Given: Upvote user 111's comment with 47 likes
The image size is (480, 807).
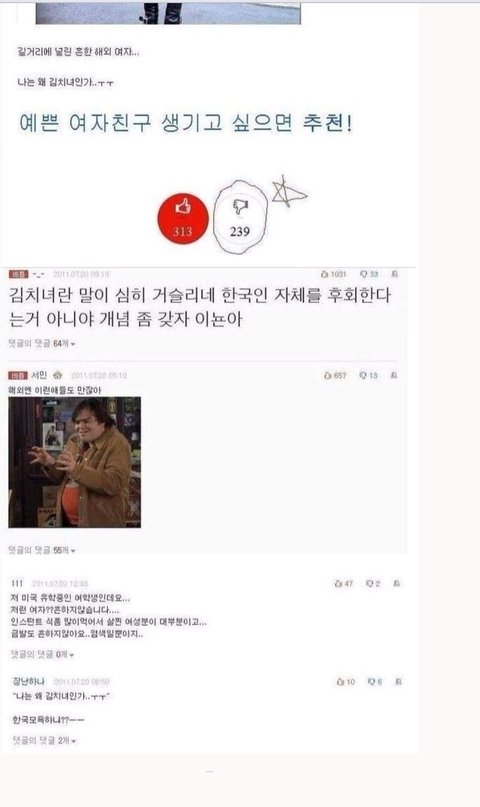Looking at the screenshot, I should (x=344, y=584).
